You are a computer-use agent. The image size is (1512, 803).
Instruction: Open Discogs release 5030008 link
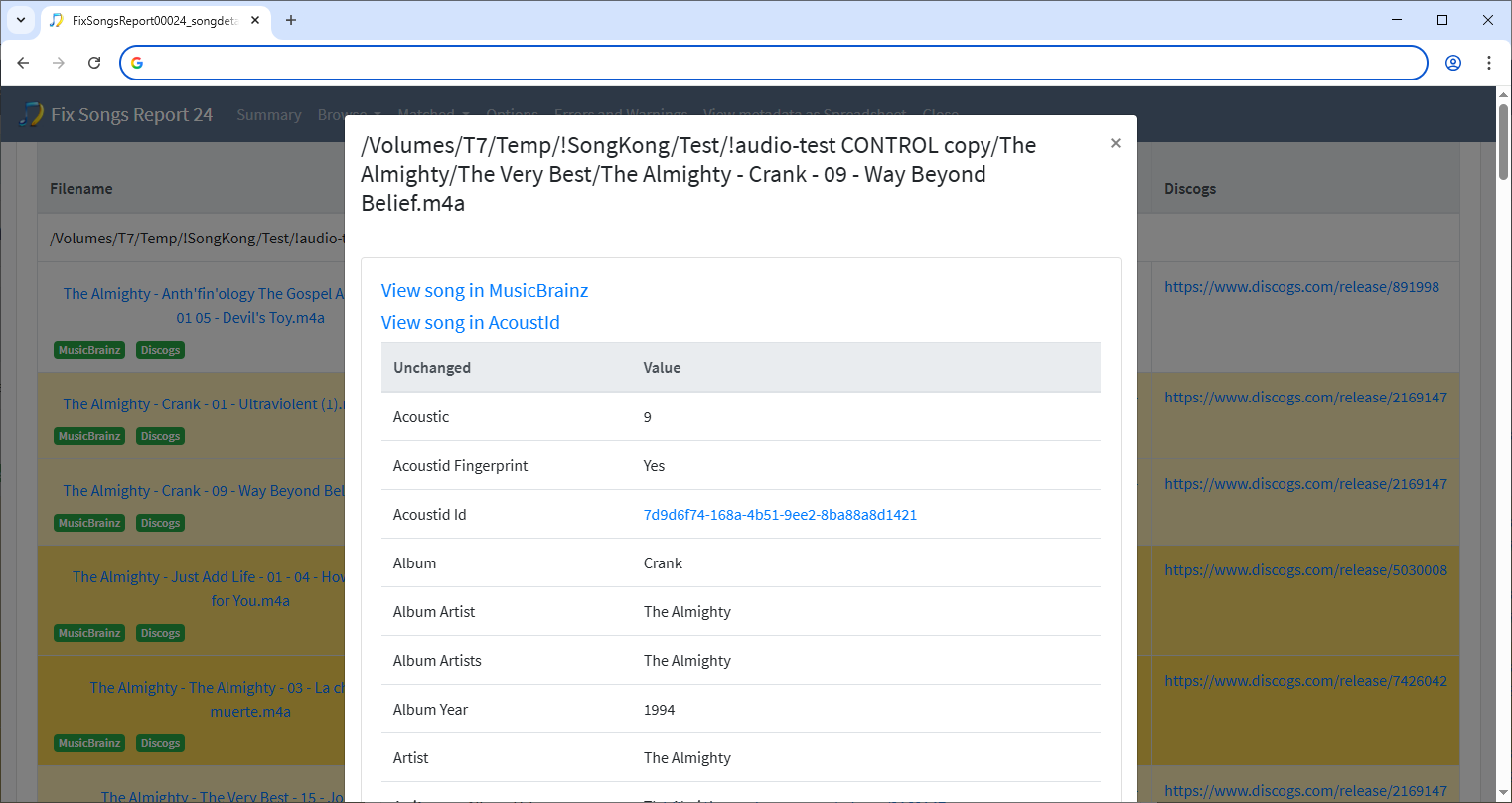[1305, 570]
